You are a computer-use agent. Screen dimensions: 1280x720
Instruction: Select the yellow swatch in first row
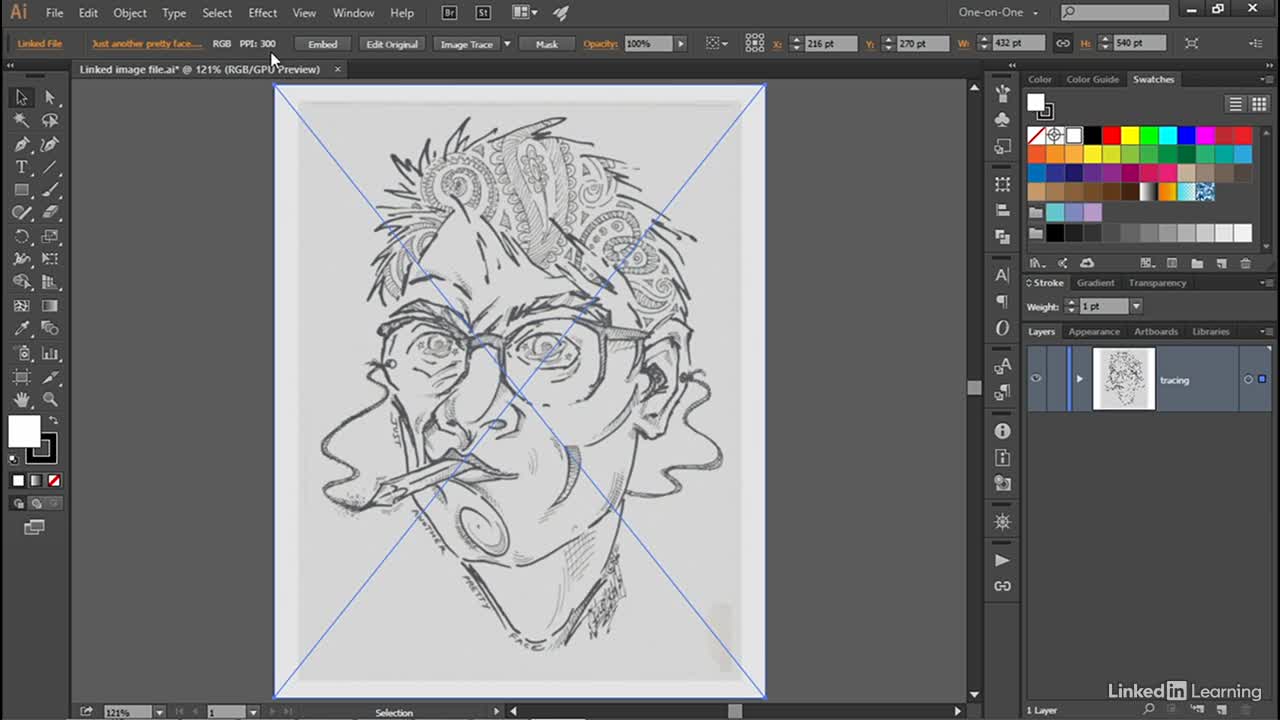1130,135
